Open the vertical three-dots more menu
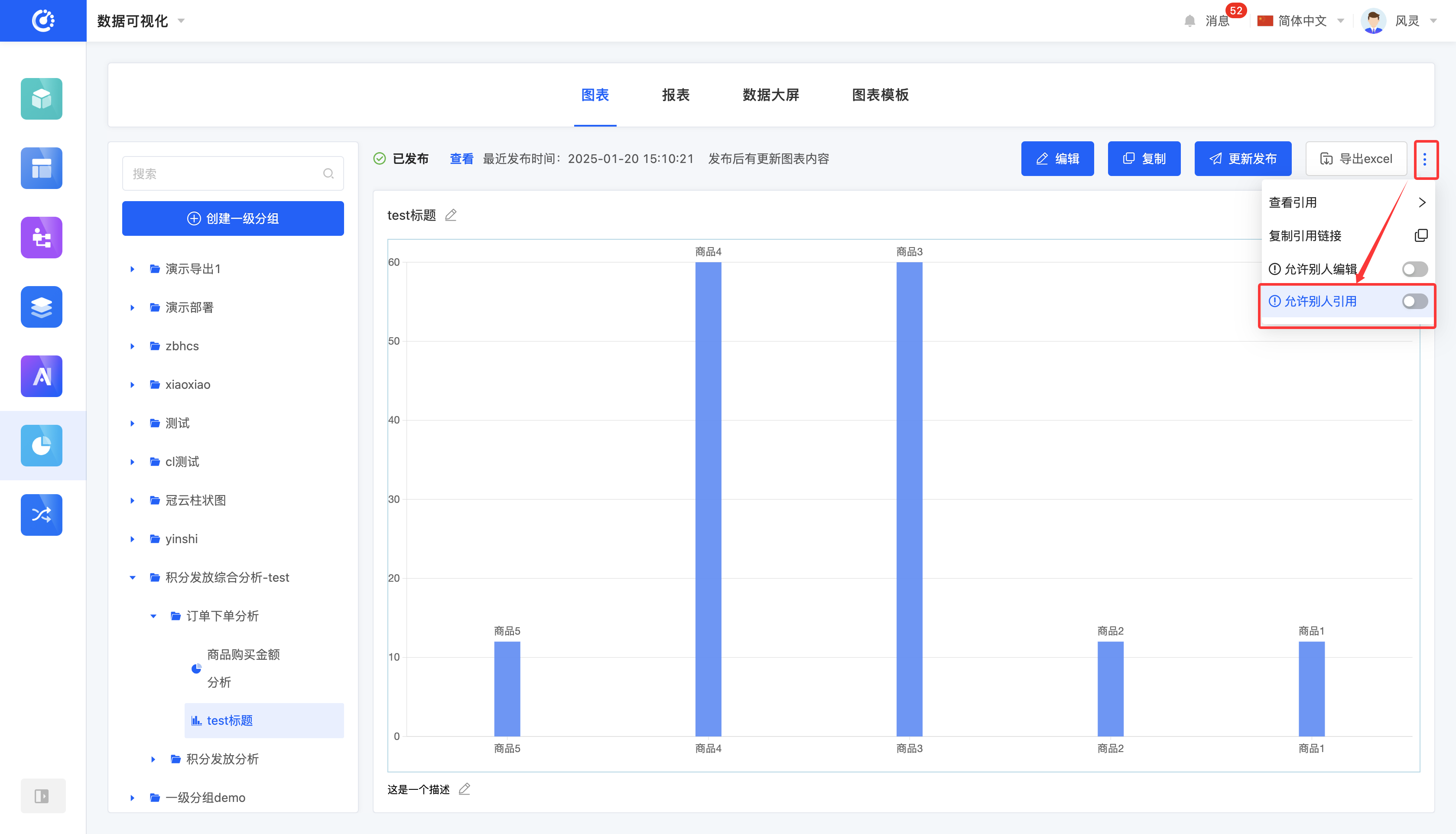 (x=1424, y=159)
